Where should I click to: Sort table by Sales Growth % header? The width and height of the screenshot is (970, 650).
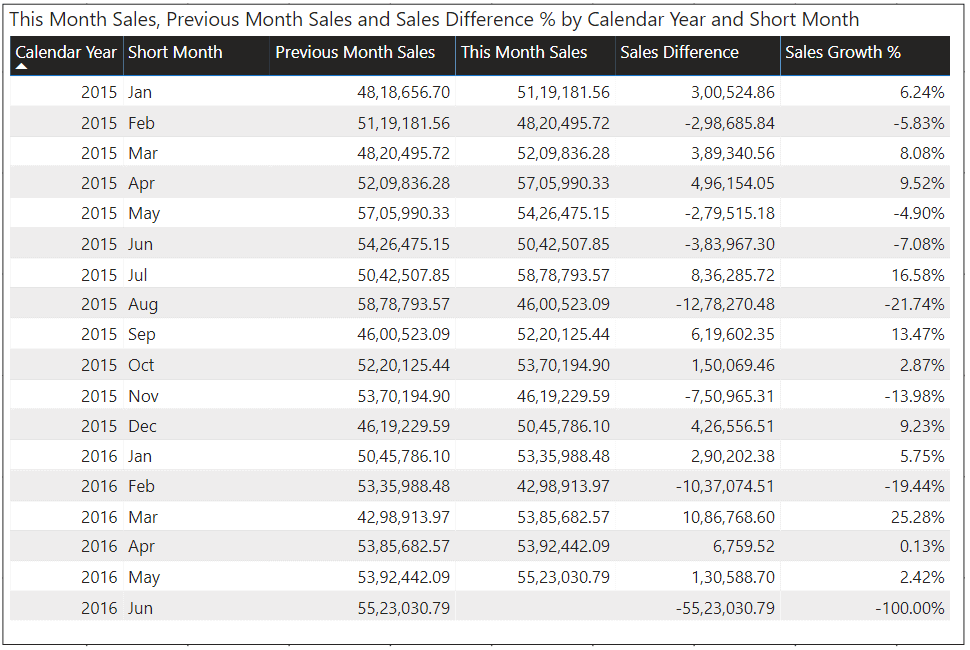[x=842, y=52]
